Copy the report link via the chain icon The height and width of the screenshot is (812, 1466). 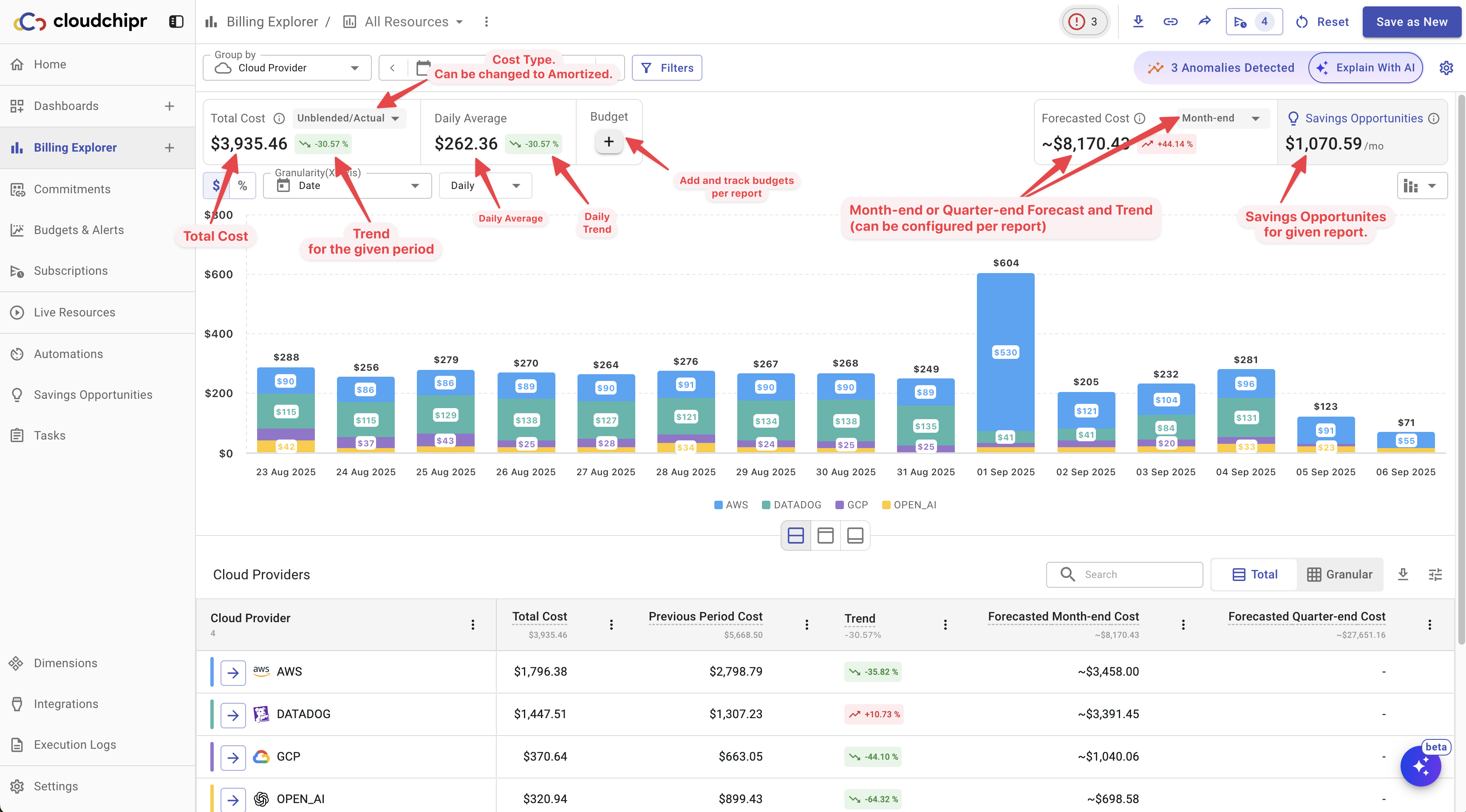(x=1170, y=22)
